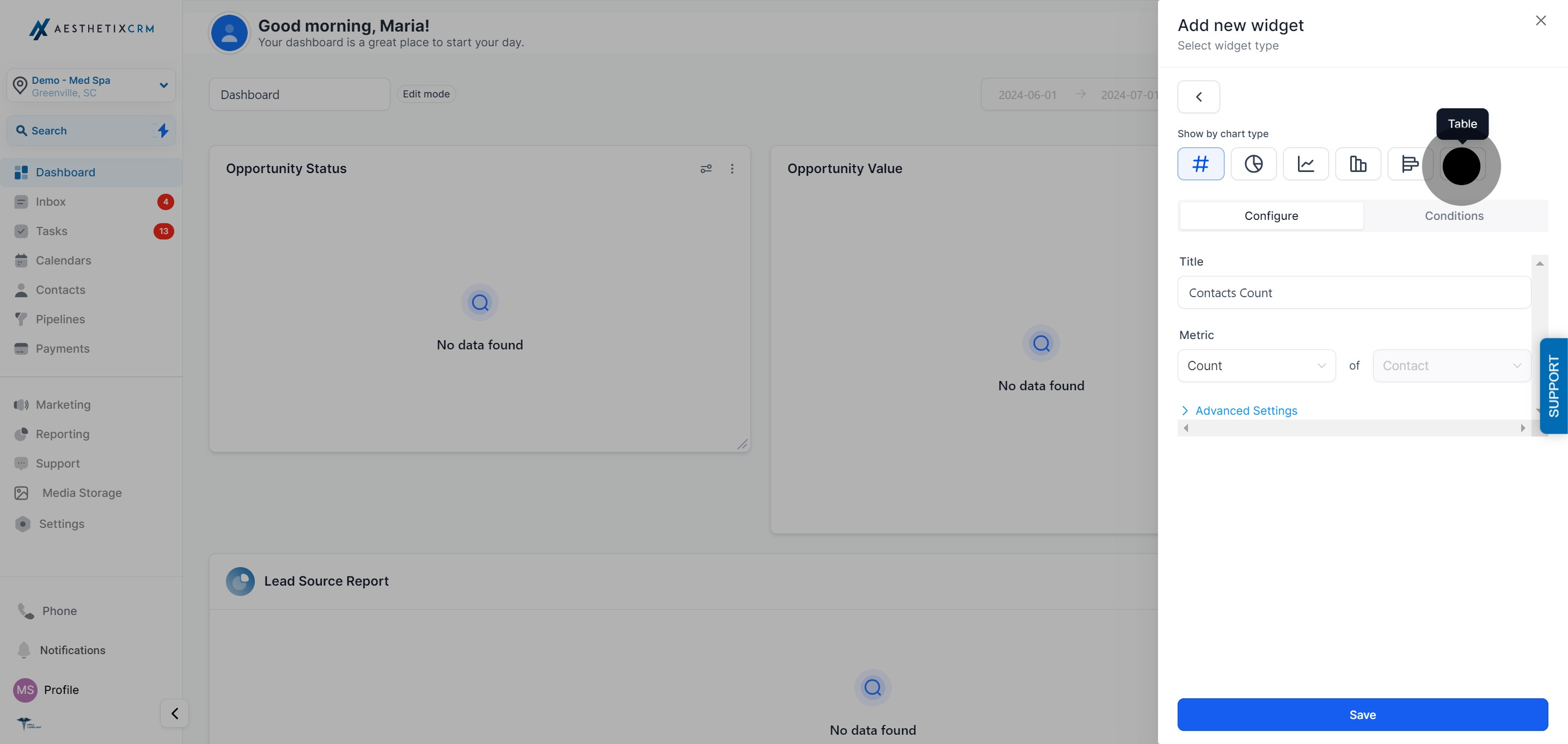Switch to the Conditions tab
Image resolution: width=1568 pixels, height=744 pixels.
point(1454,216)
